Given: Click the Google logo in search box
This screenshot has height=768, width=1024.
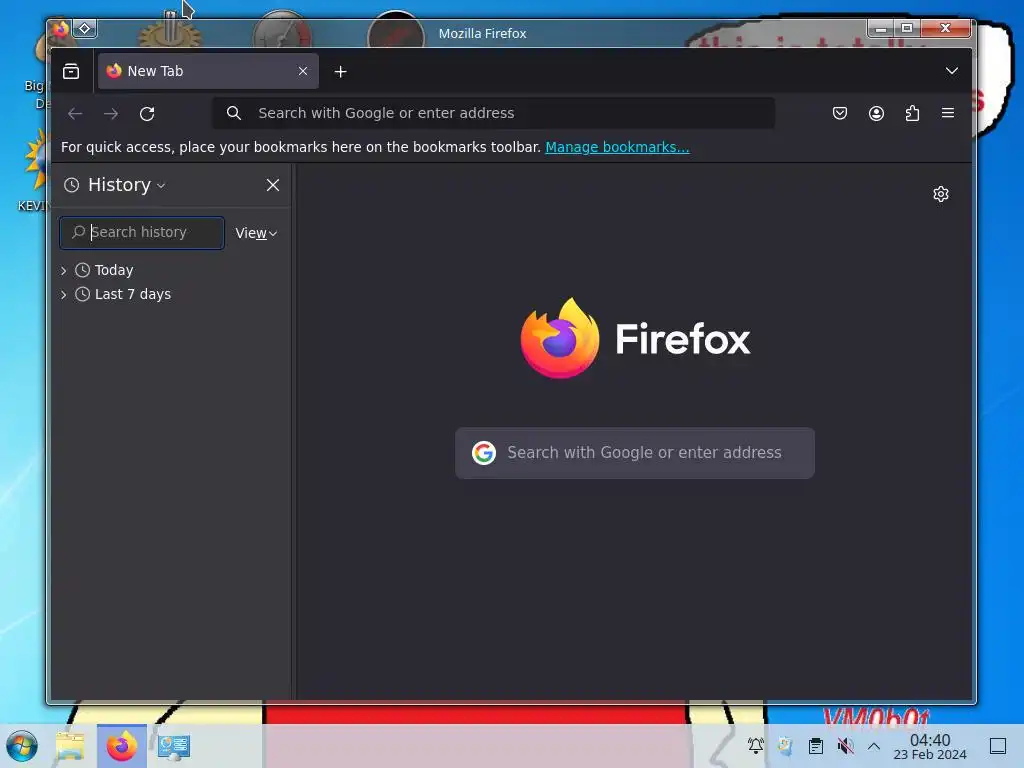Looking at the screenshot, I should coord(484,453).
